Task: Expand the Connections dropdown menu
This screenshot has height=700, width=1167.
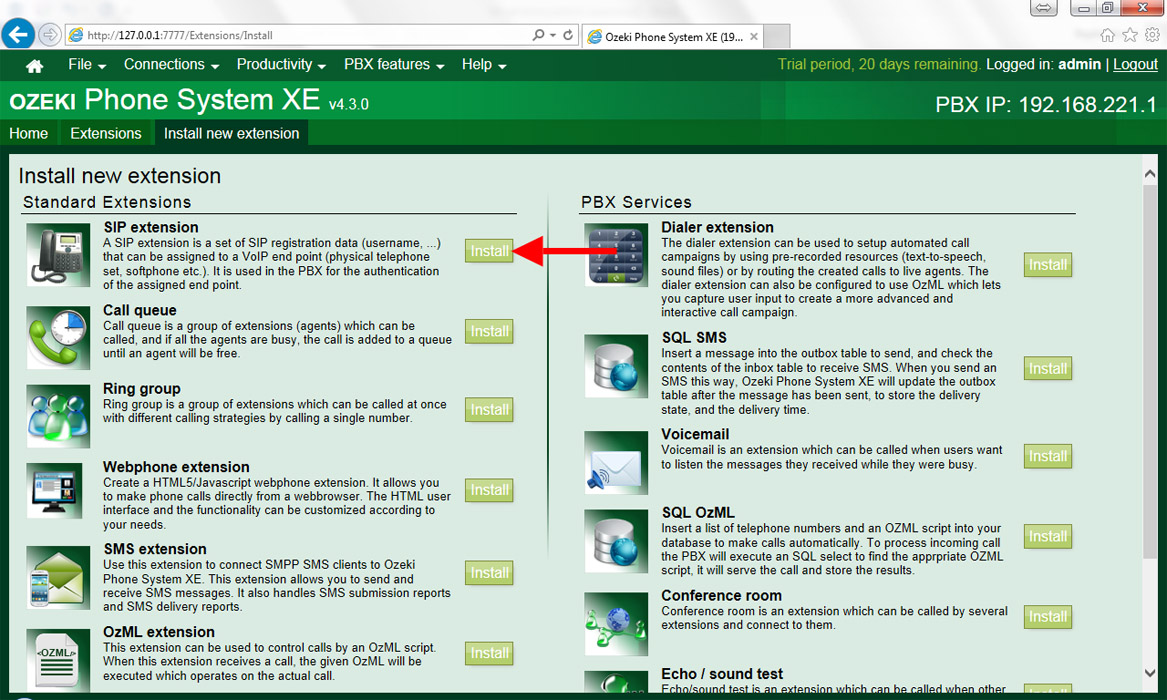Action: tap(171, 65)
